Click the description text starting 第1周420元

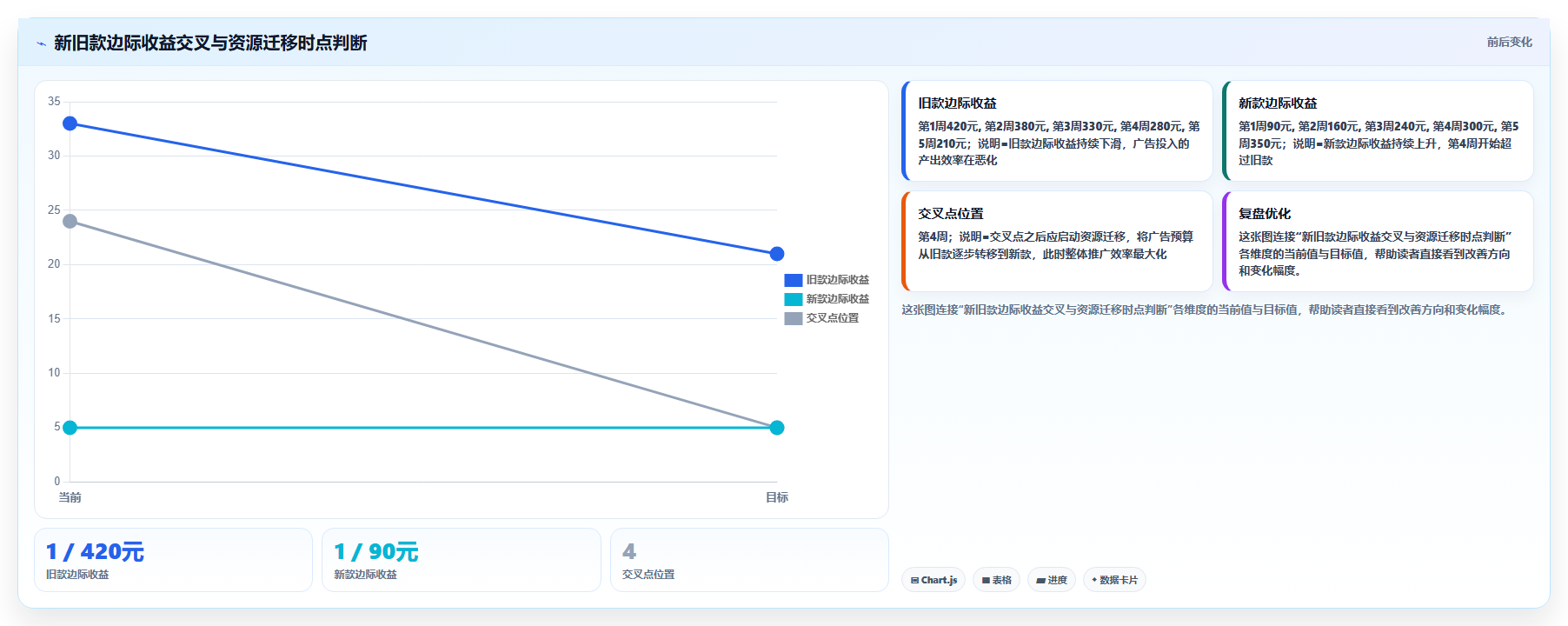coord(1059,143)
